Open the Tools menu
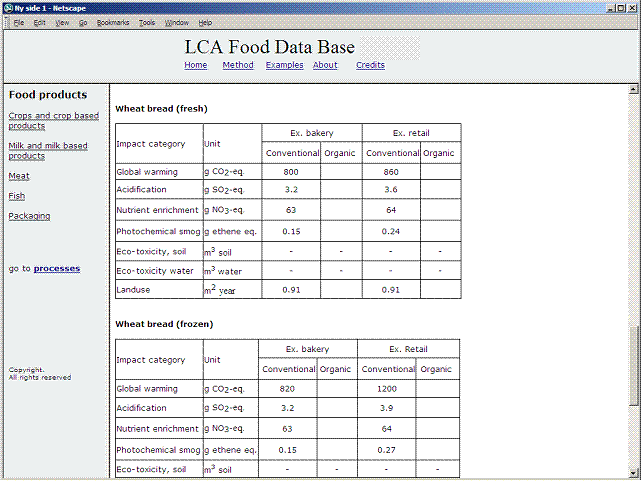The width and height of the screenshot is (641, 481). point(147,23)
